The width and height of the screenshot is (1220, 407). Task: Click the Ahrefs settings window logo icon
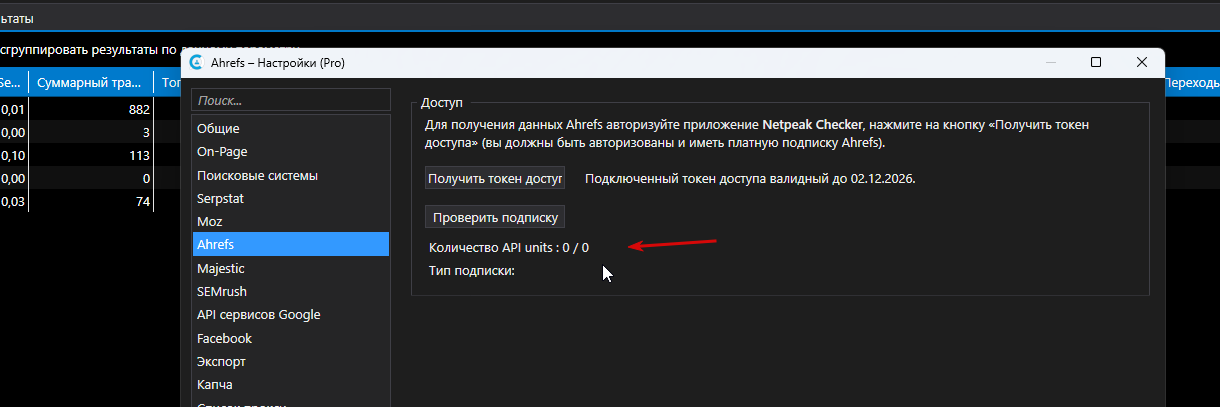196,62
